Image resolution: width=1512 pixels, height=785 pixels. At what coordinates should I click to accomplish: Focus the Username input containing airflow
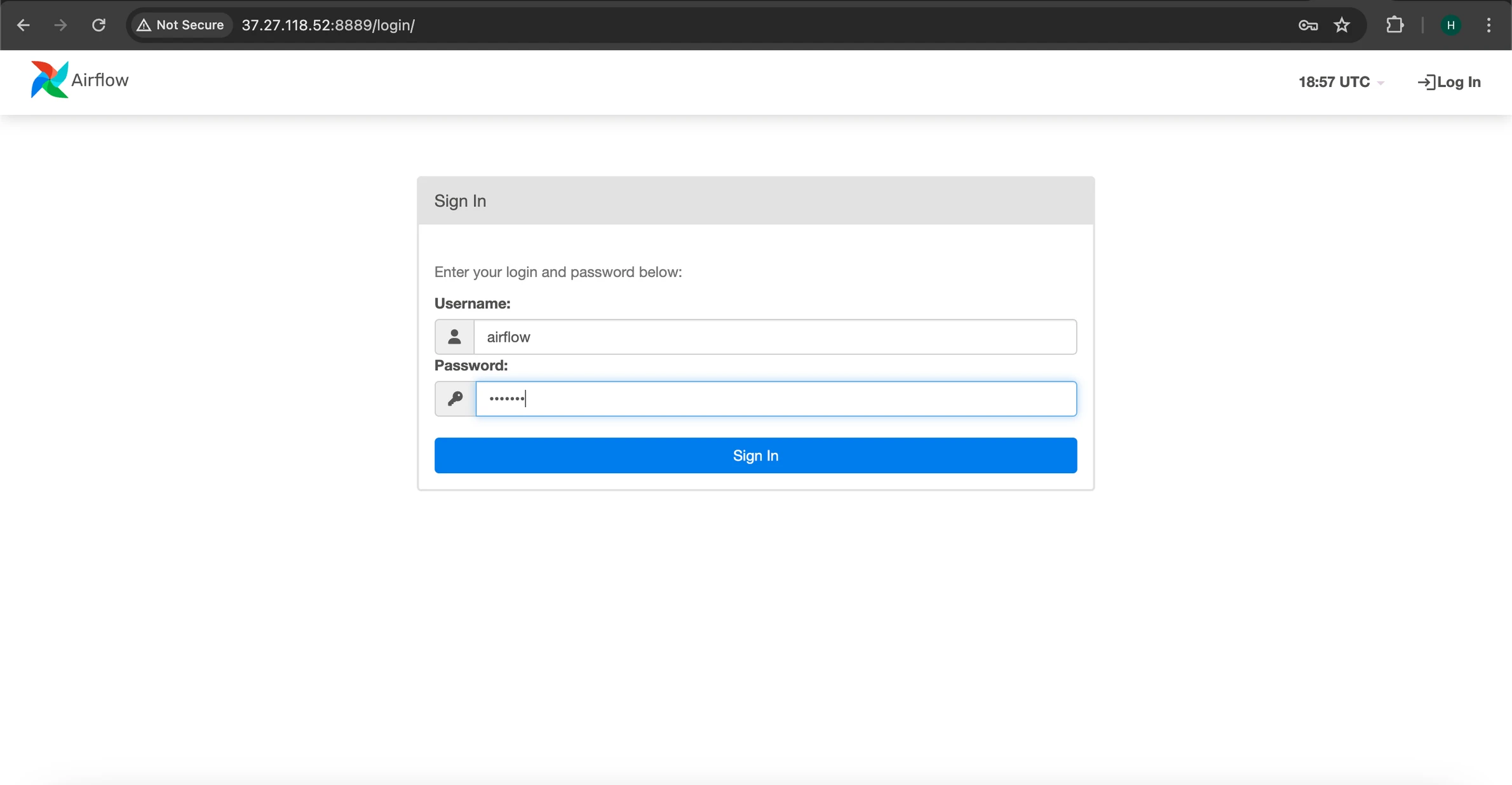[x=775, y=337]
